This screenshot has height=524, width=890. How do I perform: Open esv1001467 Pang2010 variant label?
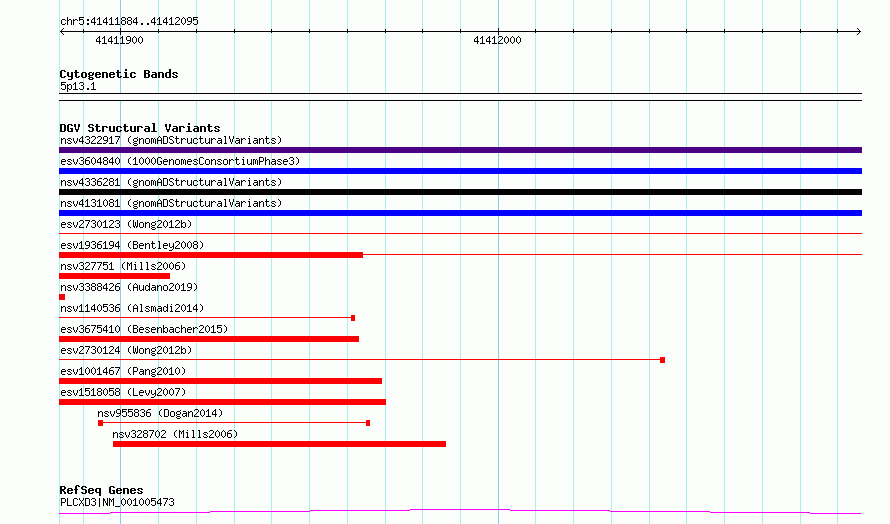(123, 371)
